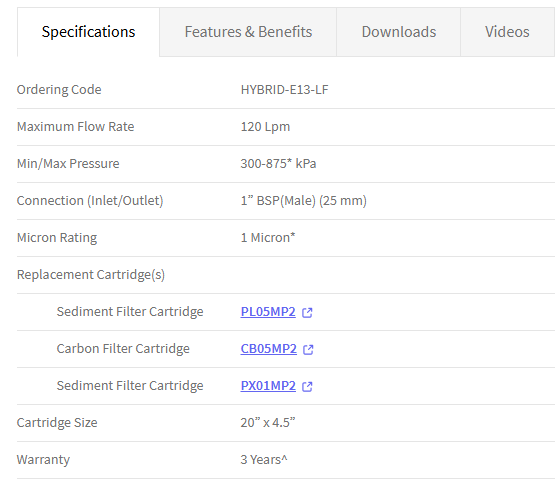The width and height of the screenshot is (555, 481).
Task: Click the 3 Years^ warranty value
Action: [x=264, y=460]
